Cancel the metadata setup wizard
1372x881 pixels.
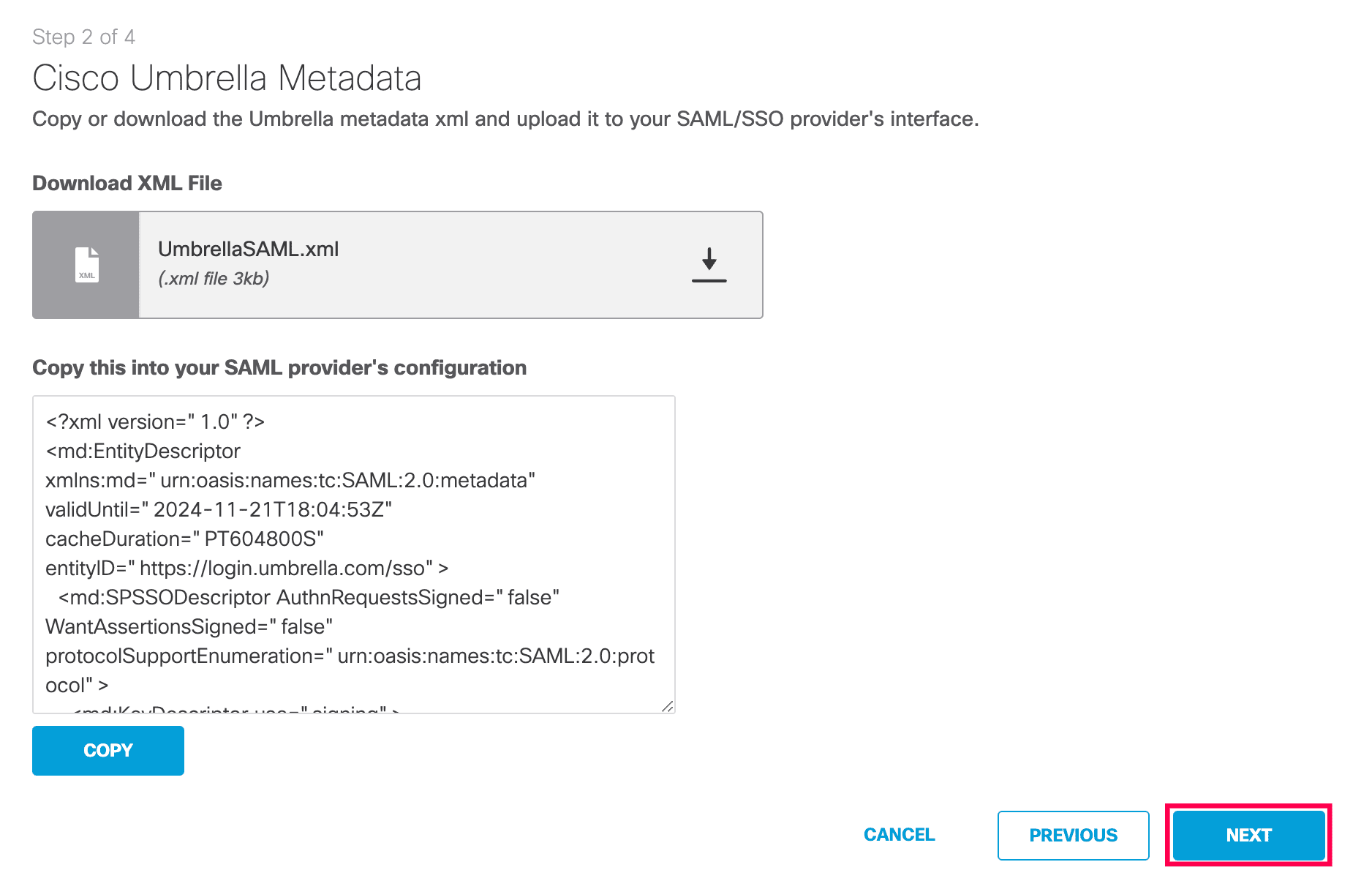(x=899, y=835)
